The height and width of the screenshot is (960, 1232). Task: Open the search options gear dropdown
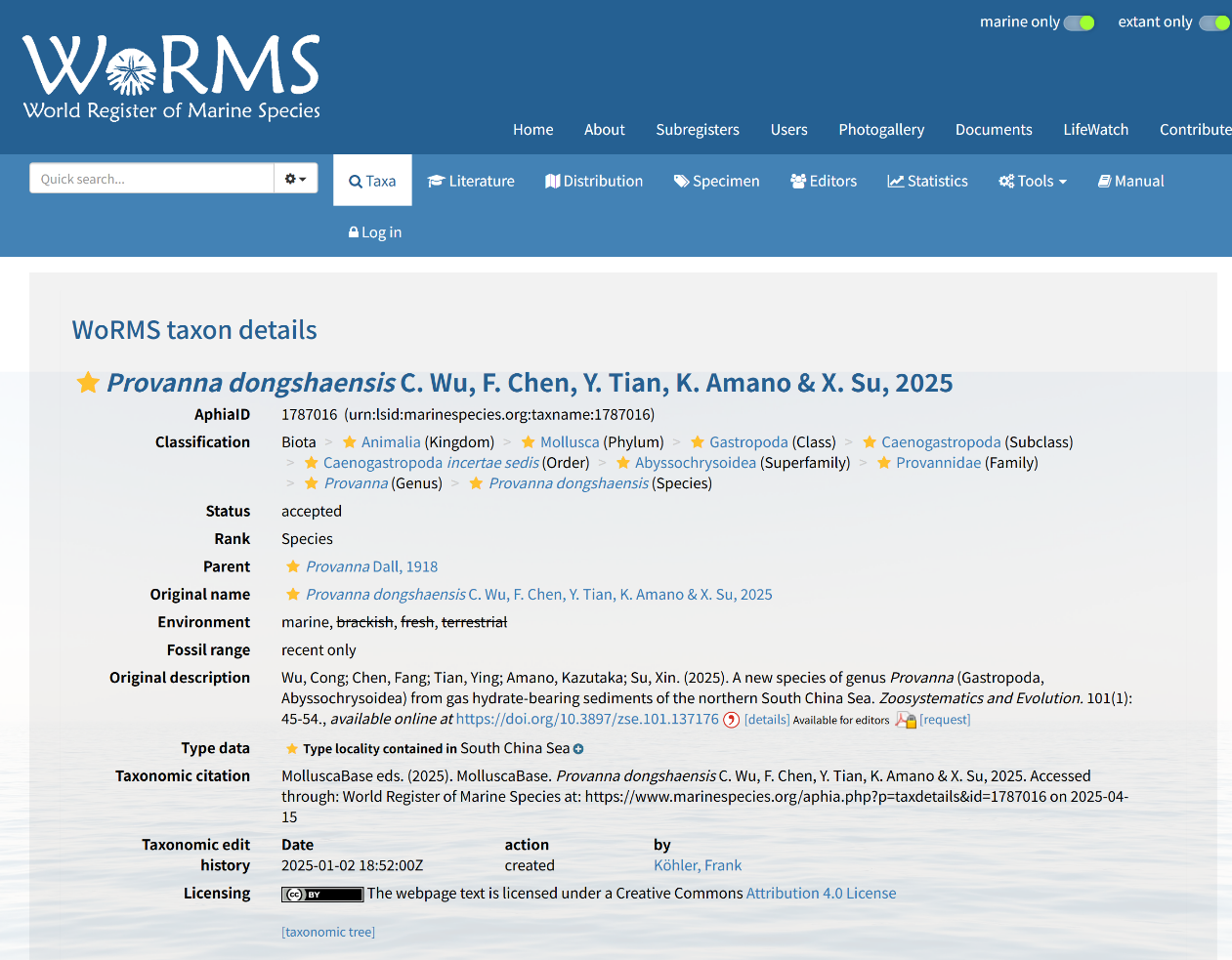(295, 179)
